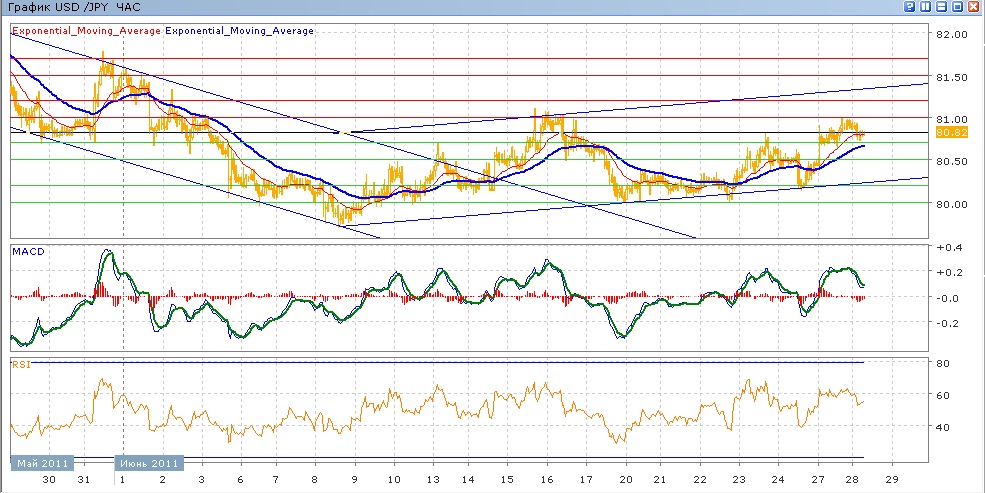Tile windows vertically with the two-column icon
Image resolution: width=985 pixels, height=493 pixels.
[x=925, y=7]
